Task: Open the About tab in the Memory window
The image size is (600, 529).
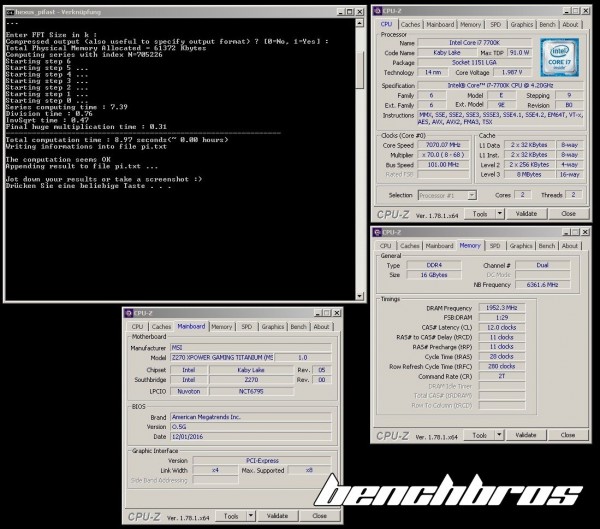Action: (x=569, y=246)
